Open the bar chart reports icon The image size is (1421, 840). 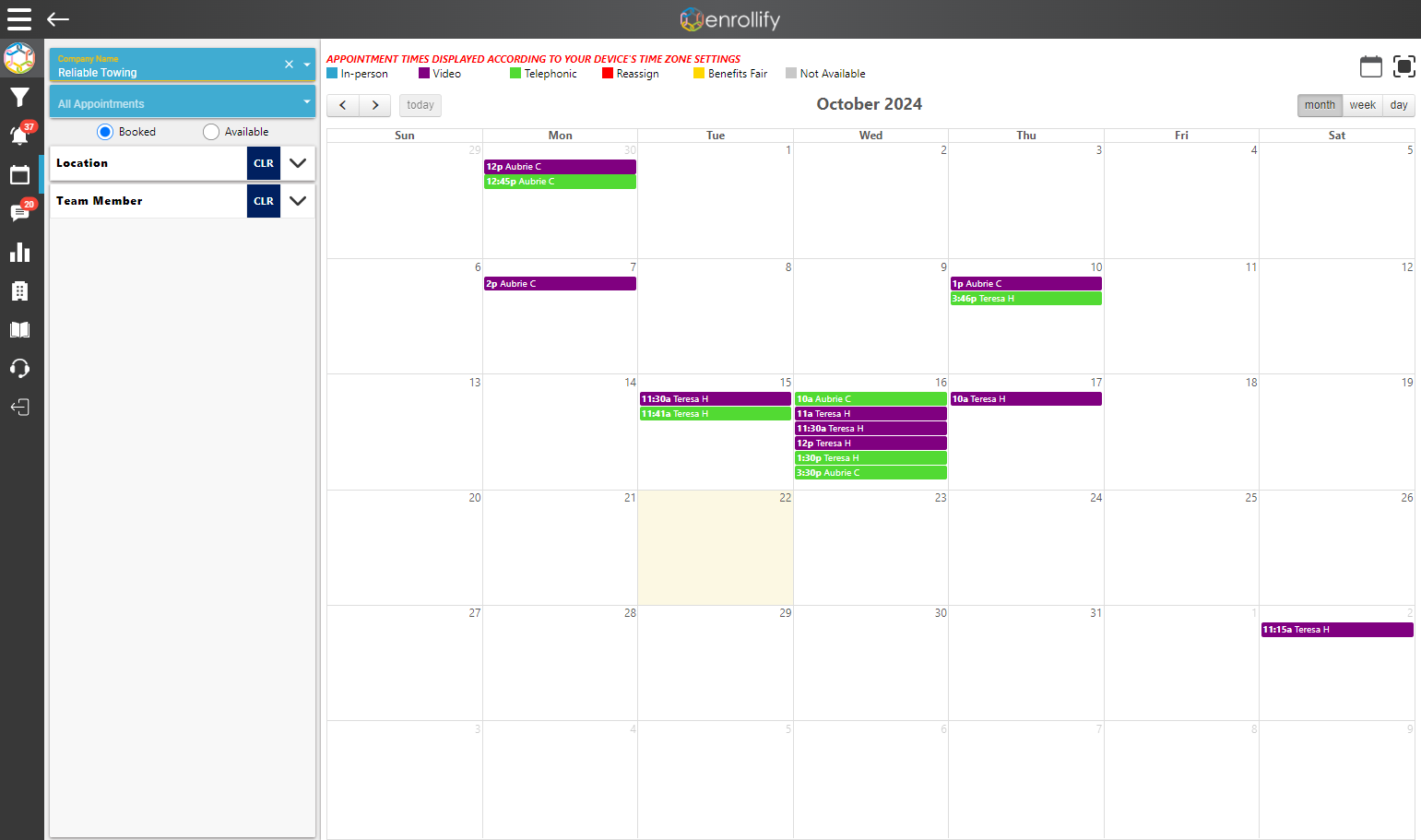coord(19,252)
